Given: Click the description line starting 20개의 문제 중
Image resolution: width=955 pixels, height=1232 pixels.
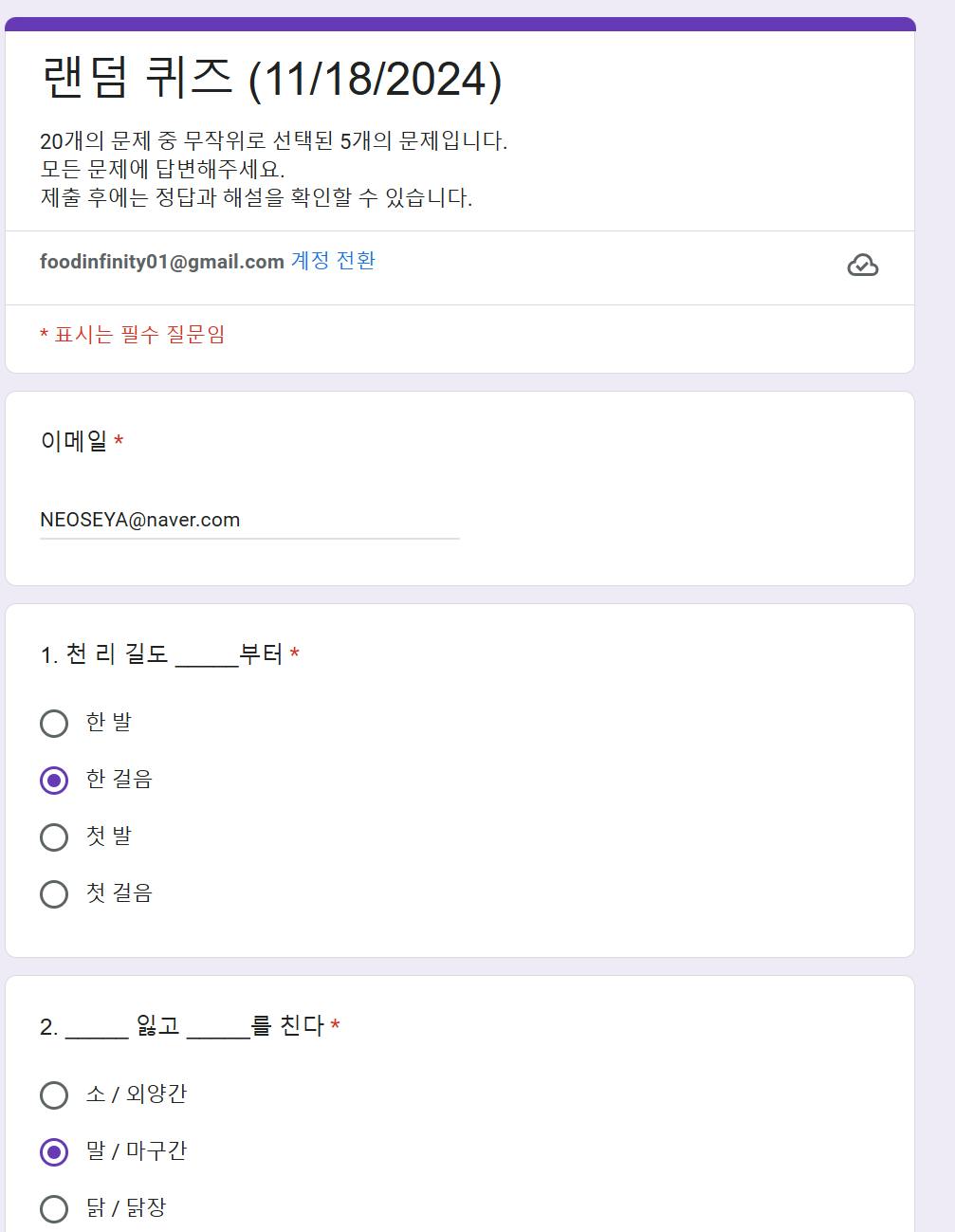Looking at the screenshot, I should [x=273, y=141].
